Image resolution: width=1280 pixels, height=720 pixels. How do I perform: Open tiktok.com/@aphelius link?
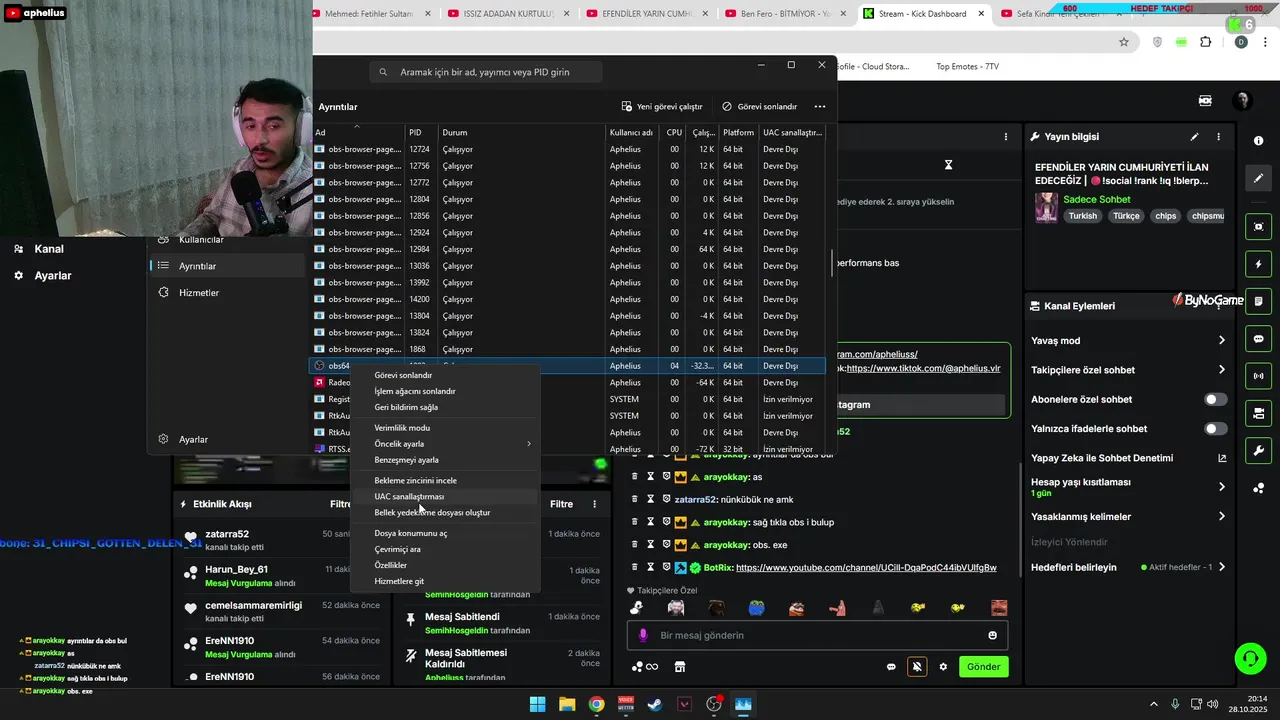click(923, 368)
